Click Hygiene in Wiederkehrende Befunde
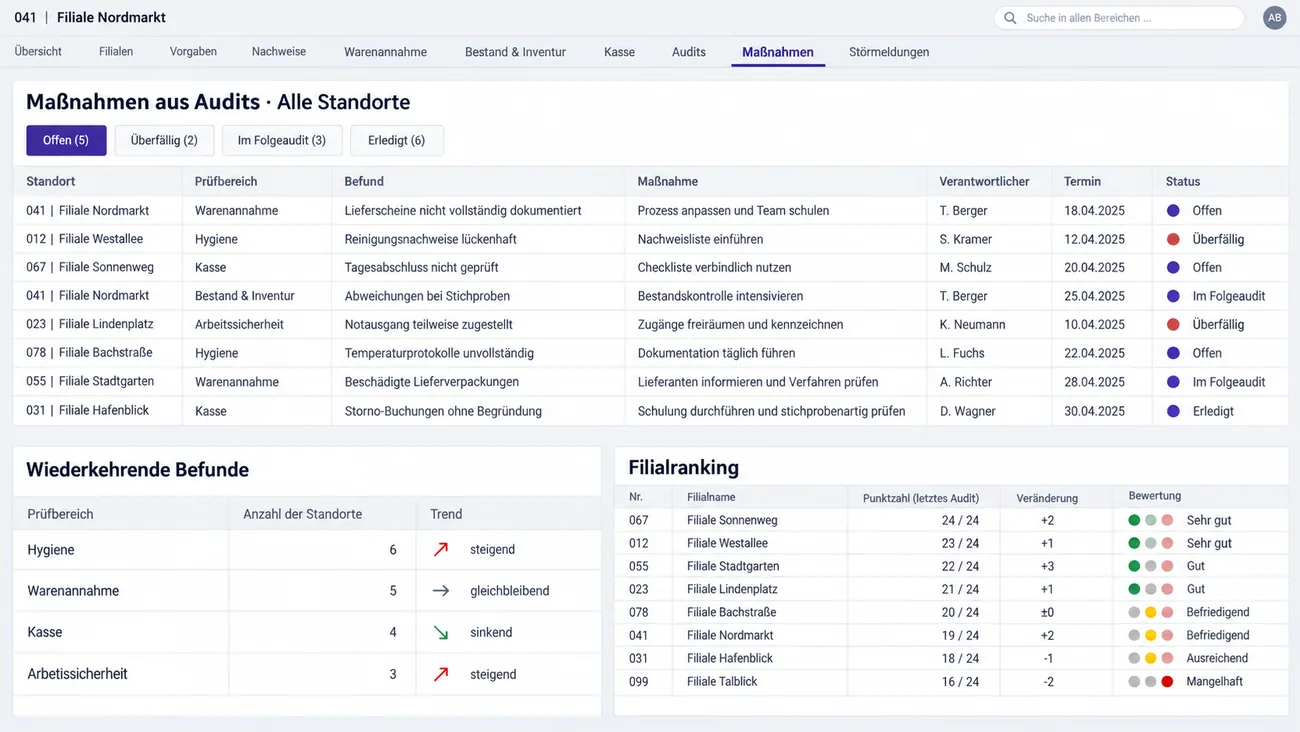 (x=51, y=550)
